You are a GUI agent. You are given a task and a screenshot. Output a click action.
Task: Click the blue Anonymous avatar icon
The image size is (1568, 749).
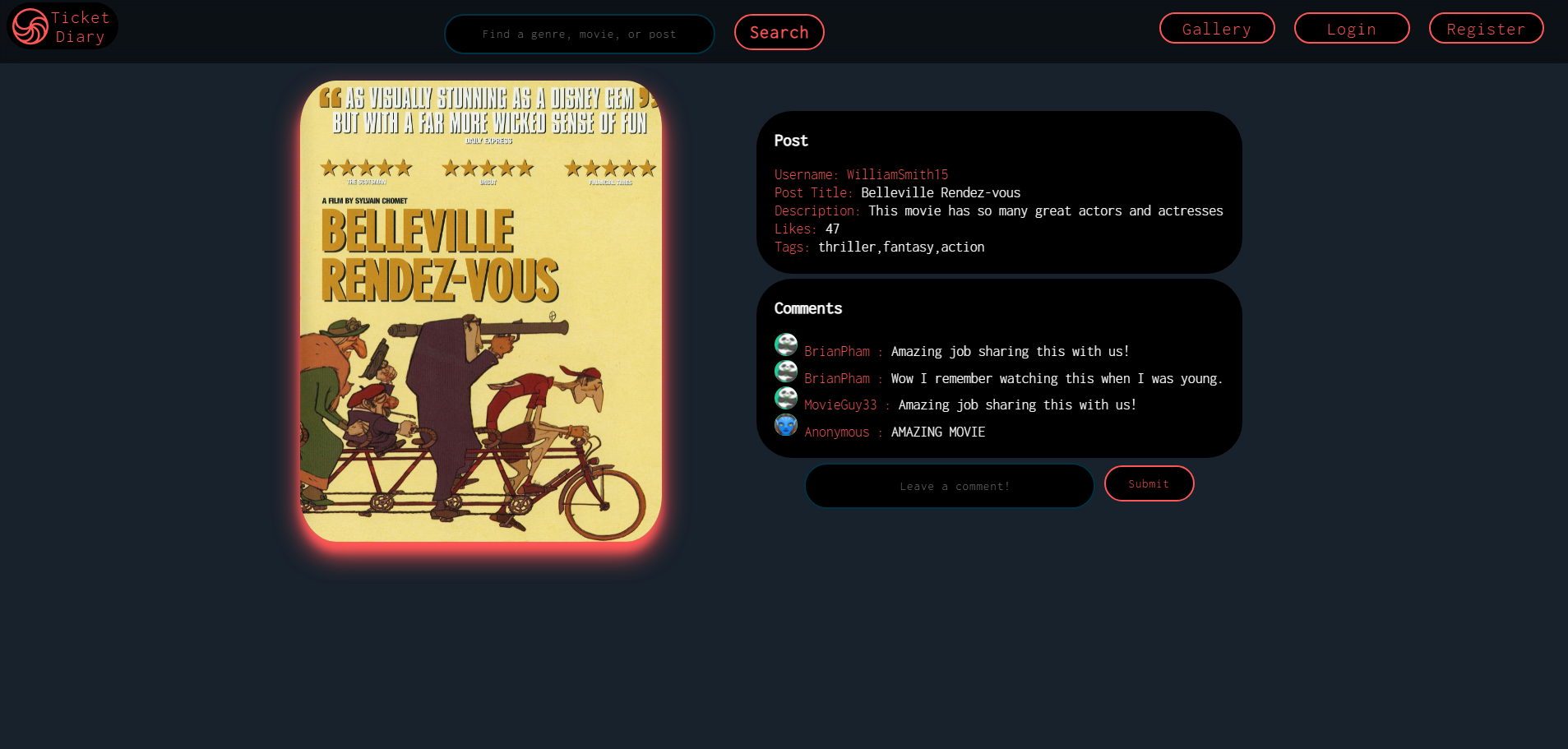click(786, 425)
